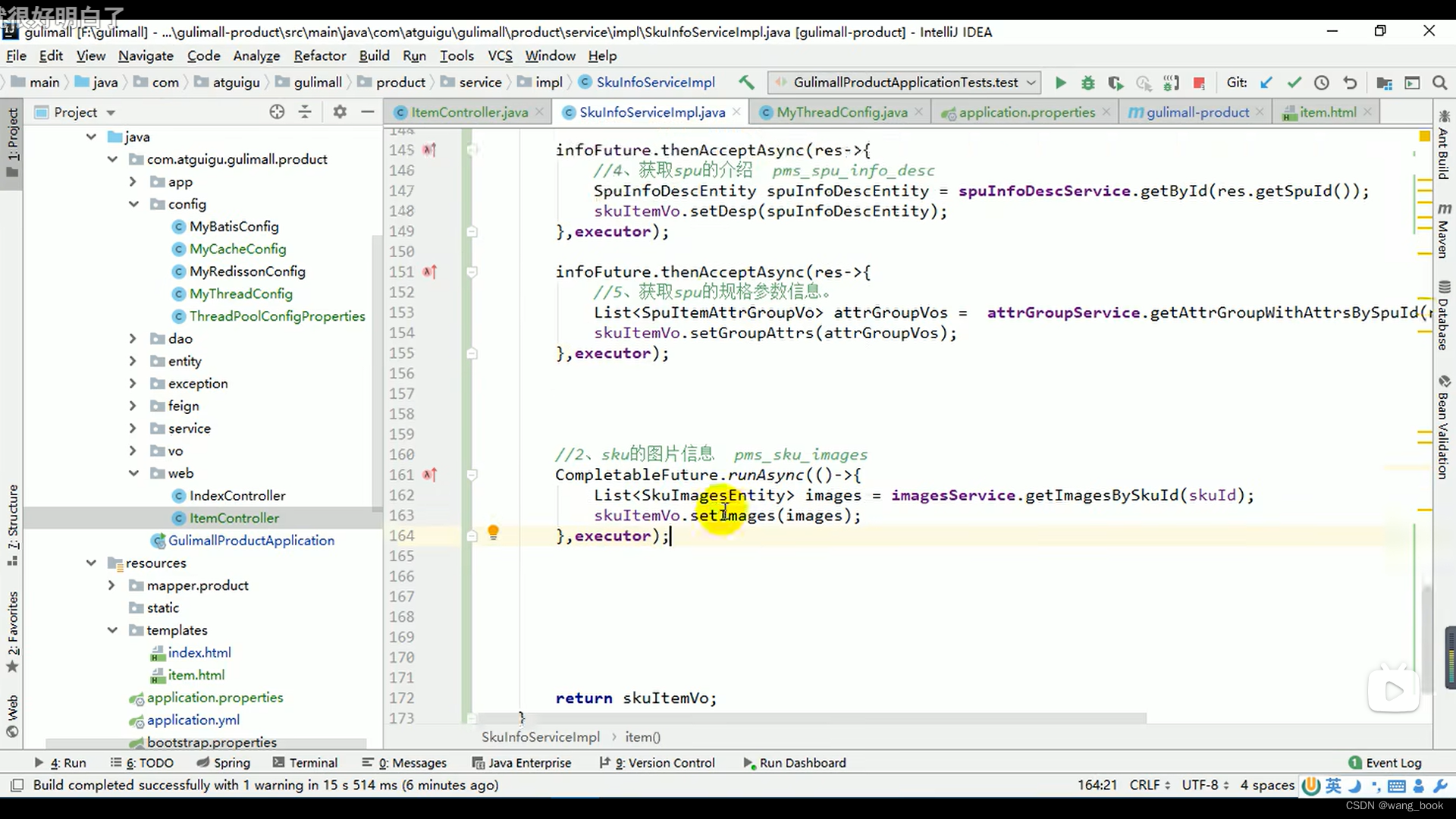
Task: Click Git update project arrow icon
Action: coord(1266,82)
